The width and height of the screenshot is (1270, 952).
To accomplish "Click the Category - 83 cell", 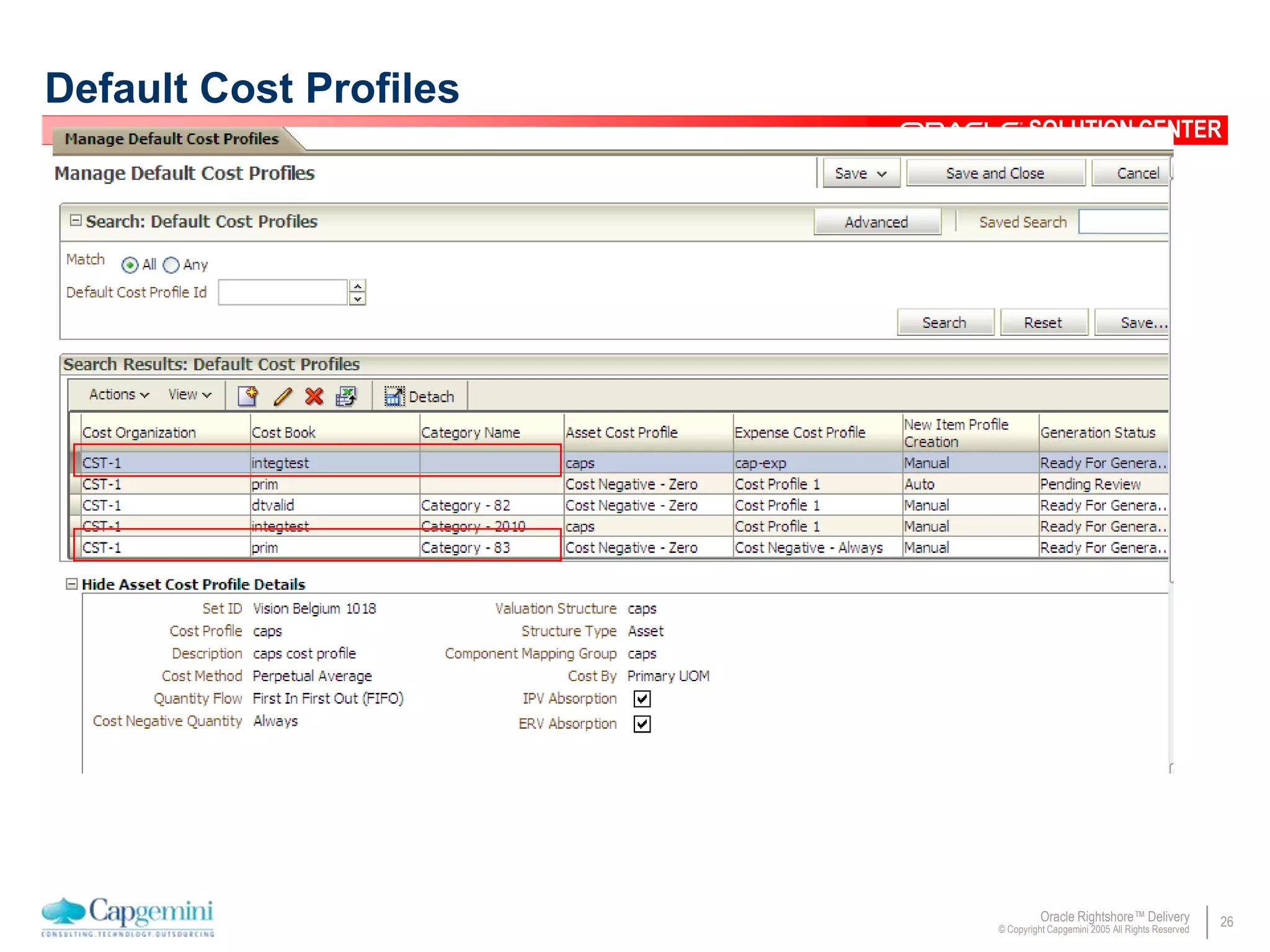I will (x=492, y=547).
